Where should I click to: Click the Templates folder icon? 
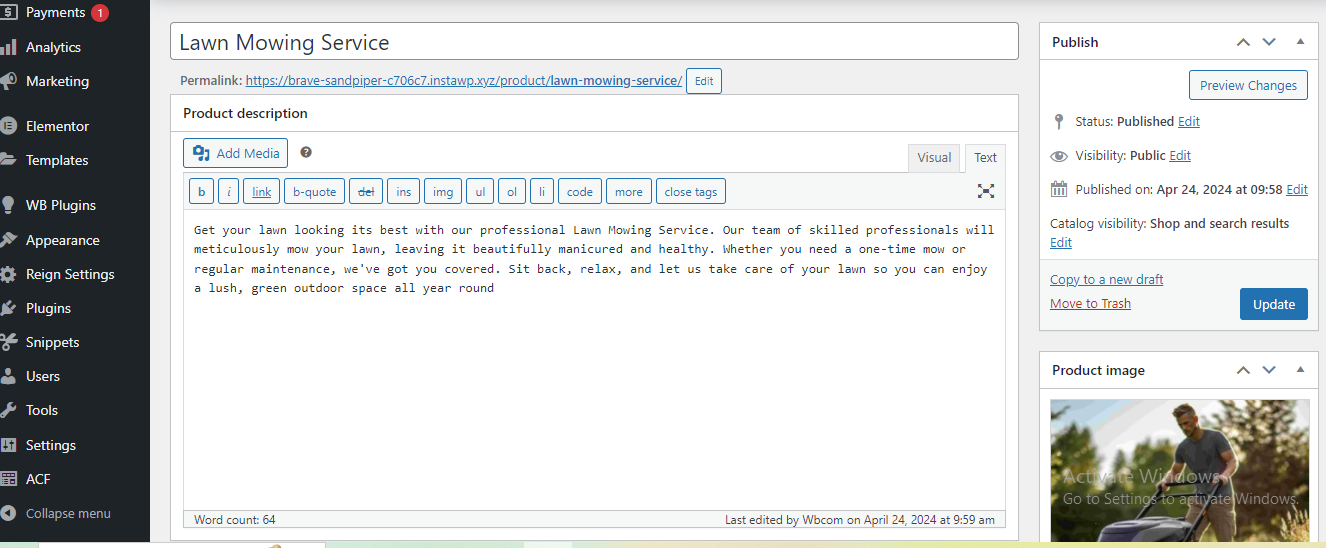9,160
